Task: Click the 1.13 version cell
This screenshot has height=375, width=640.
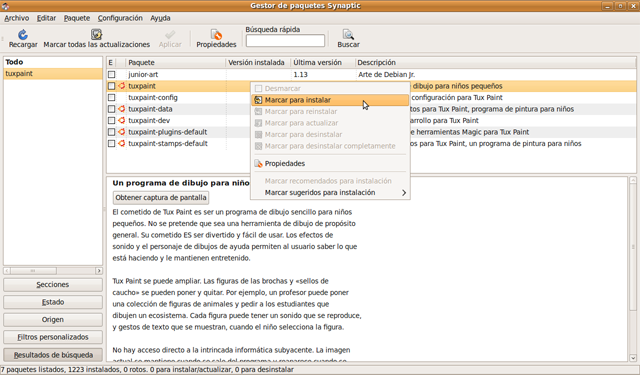Action: point(300,74)
